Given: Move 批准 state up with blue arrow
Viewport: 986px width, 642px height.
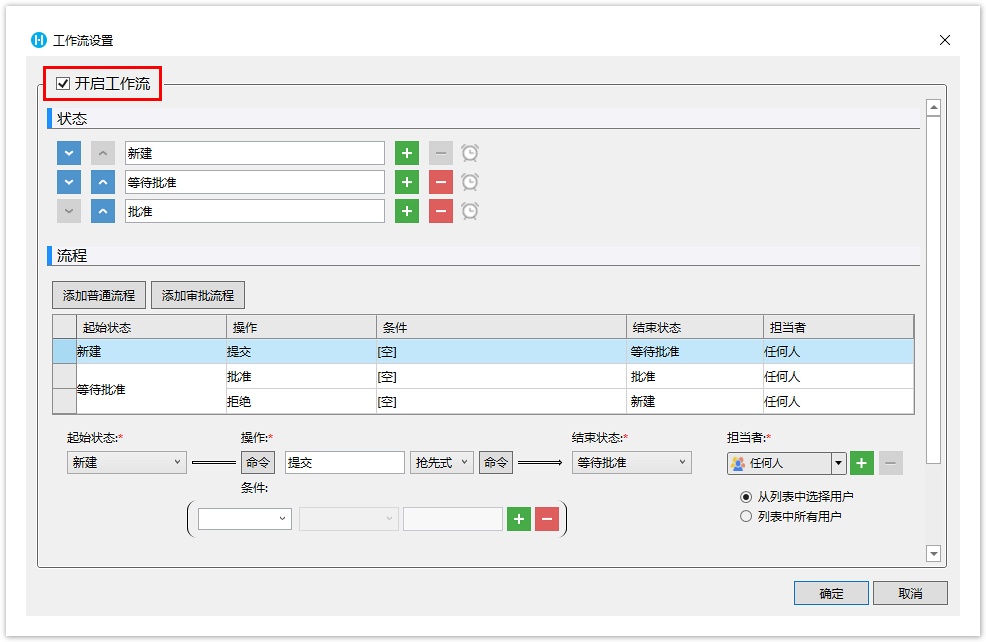Looking at the screenshot, I should [103, 211].
